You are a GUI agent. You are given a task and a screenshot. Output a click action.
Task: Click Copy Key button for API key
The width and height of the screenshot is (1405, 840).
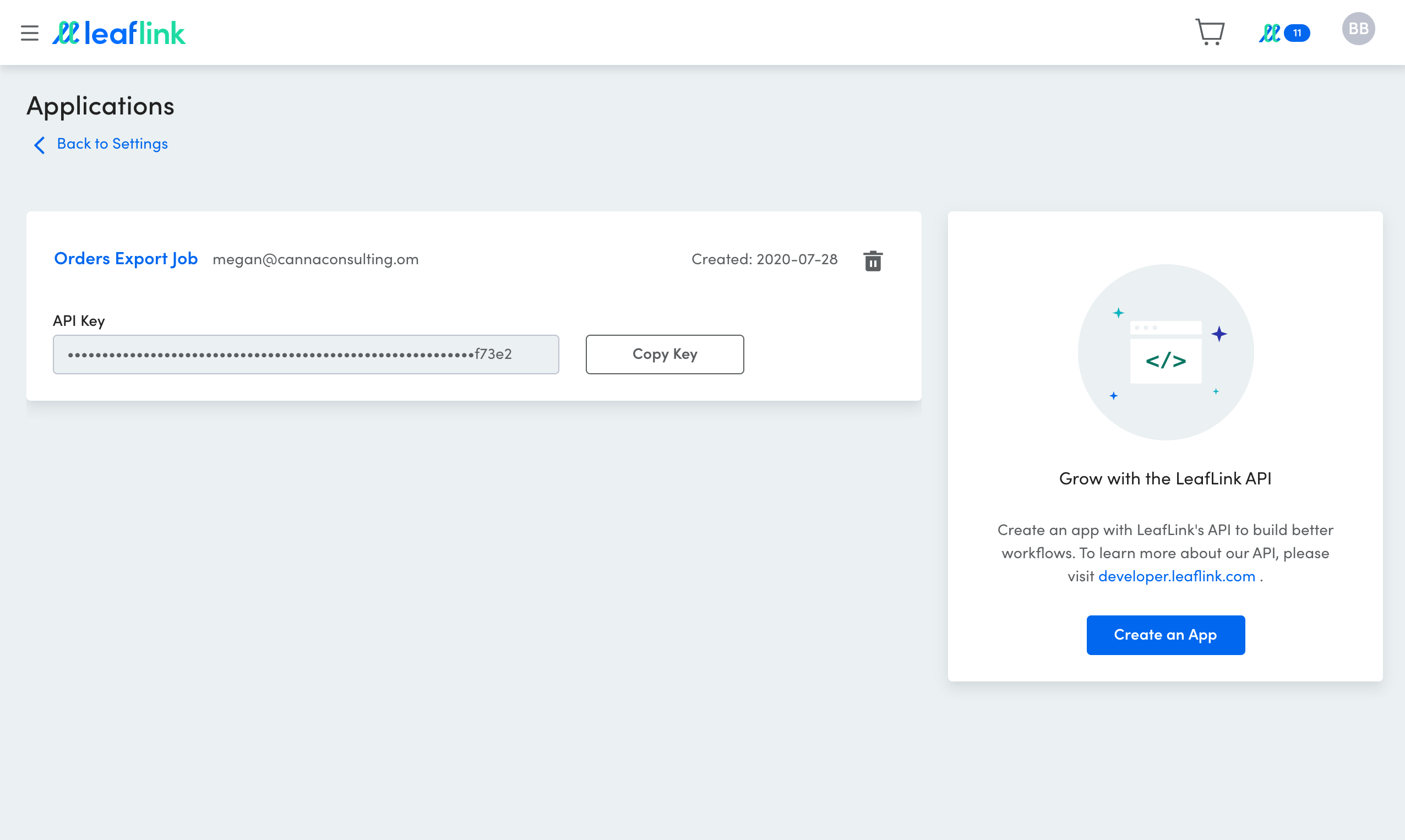(x=664, y=354)
